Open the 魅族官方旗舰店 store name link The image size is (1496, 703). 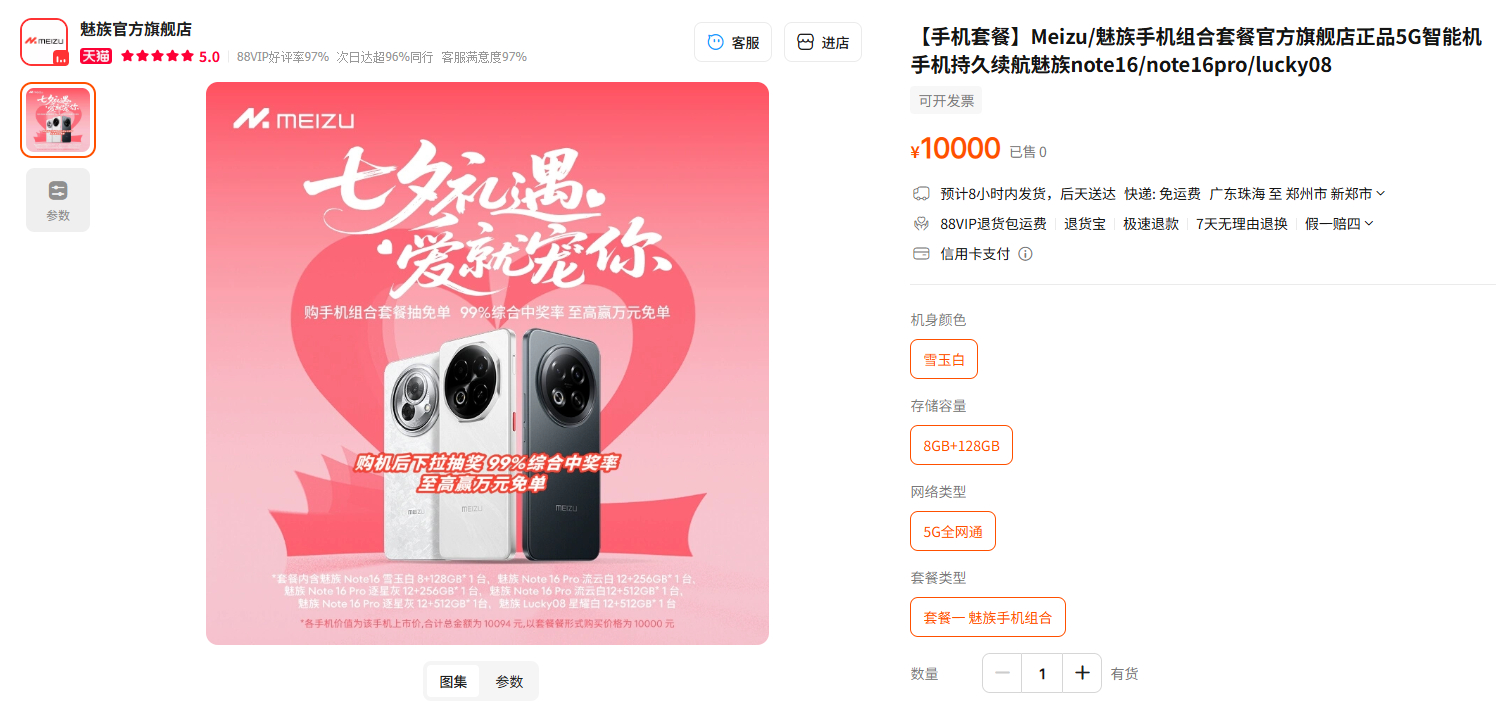click(136, 29)
